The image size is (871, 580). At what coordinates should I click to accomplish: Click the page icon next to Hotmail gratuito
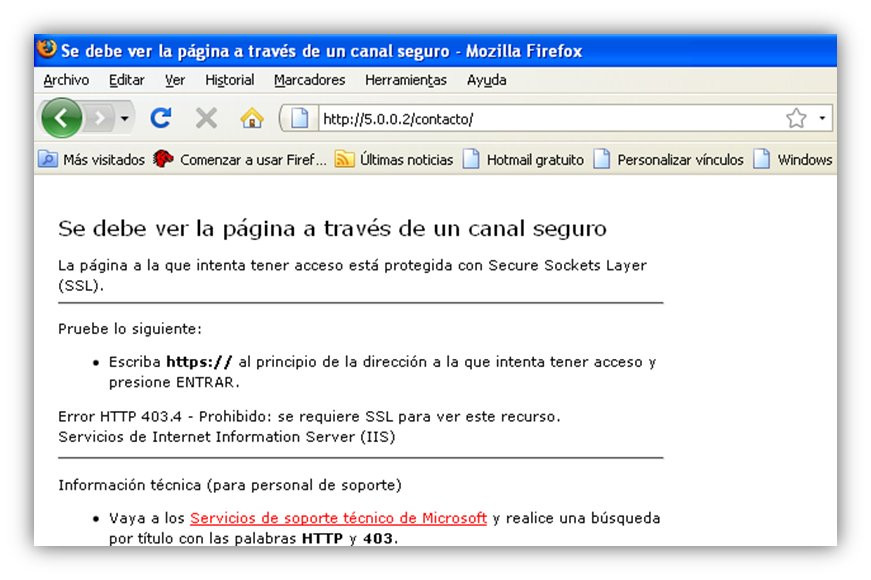click(x=472, y=159)
